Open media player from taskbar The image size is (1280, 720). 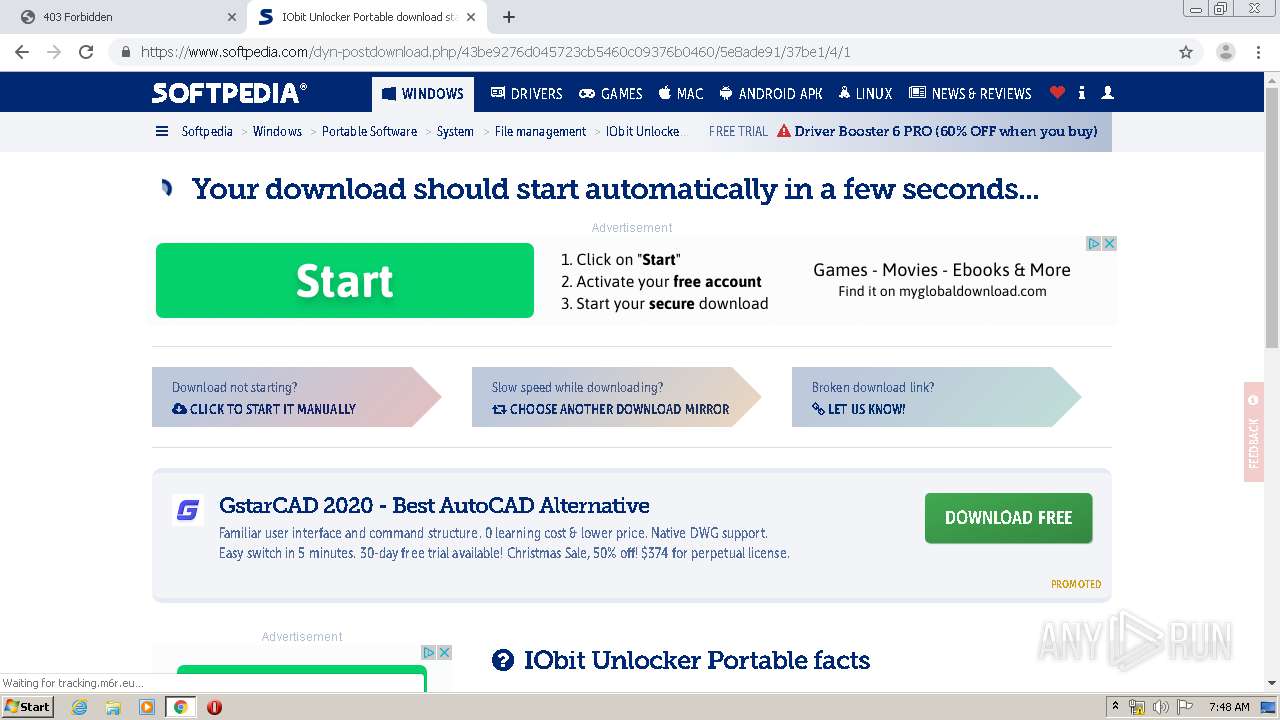point(146,707)
